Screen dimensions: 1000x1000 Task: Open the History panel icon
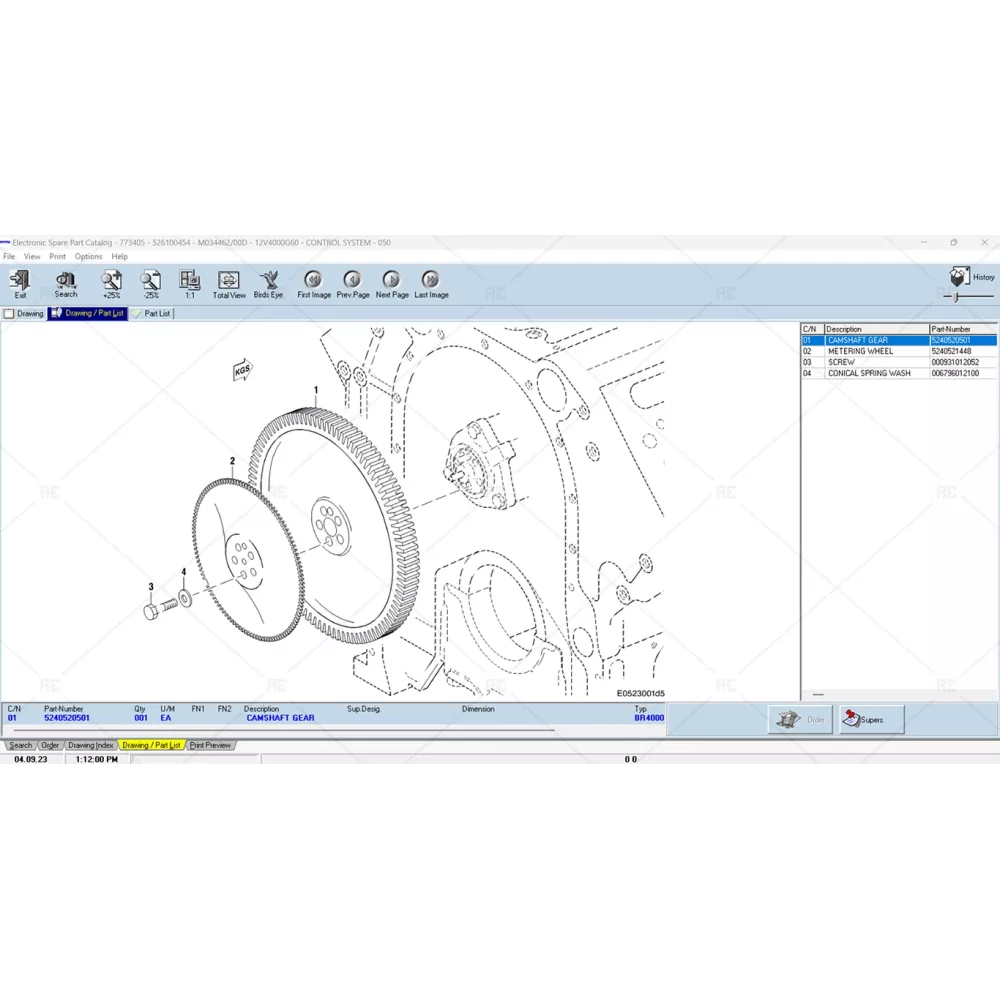coord(961,276)
